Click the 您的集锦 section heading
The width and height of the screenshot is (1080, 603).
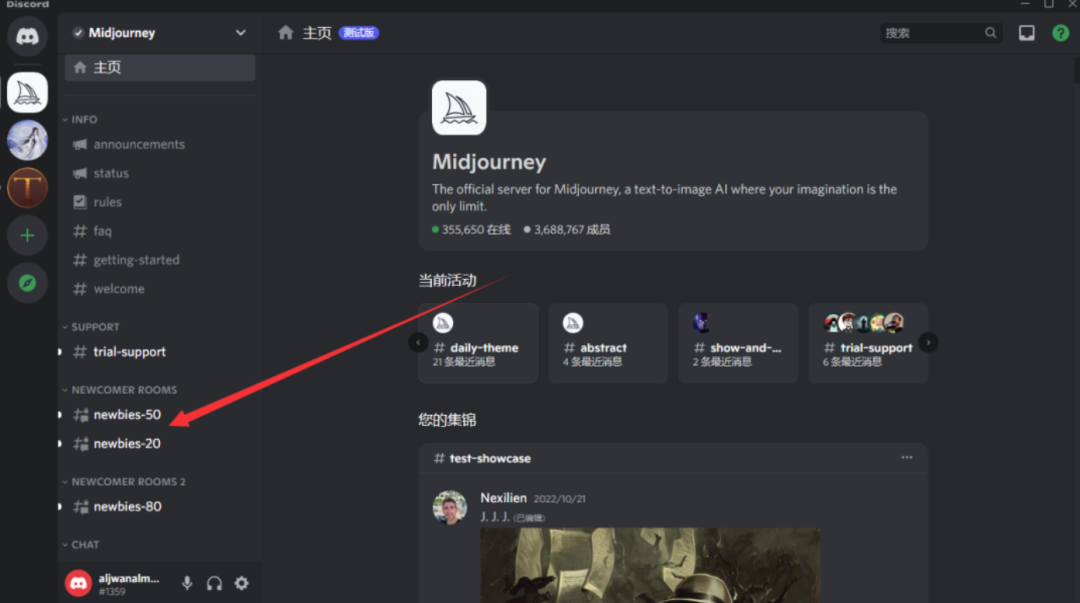point(448,420)
